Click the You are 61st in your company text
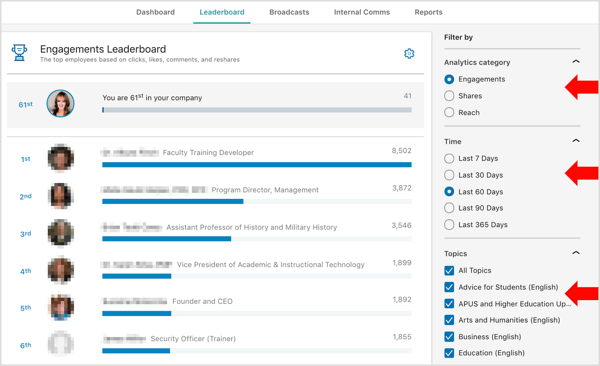Viewport: 600px width, 366px height. [152, 98]
